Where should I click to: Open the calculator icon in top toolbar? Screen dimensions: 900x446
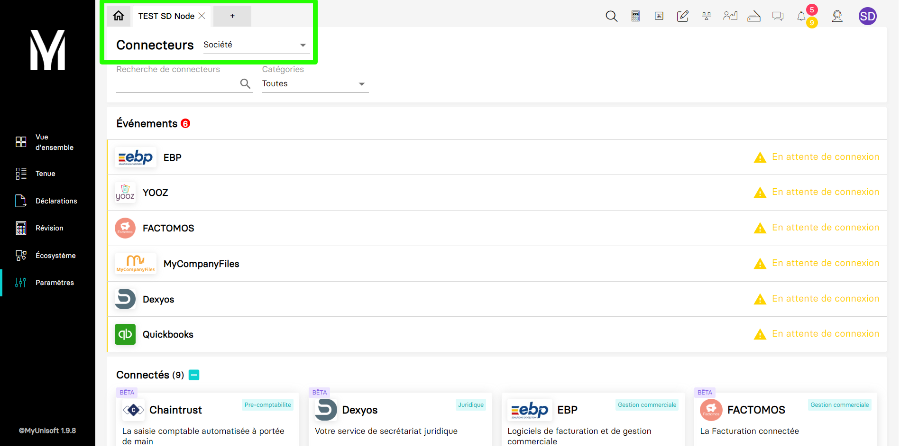click(635, 16)
